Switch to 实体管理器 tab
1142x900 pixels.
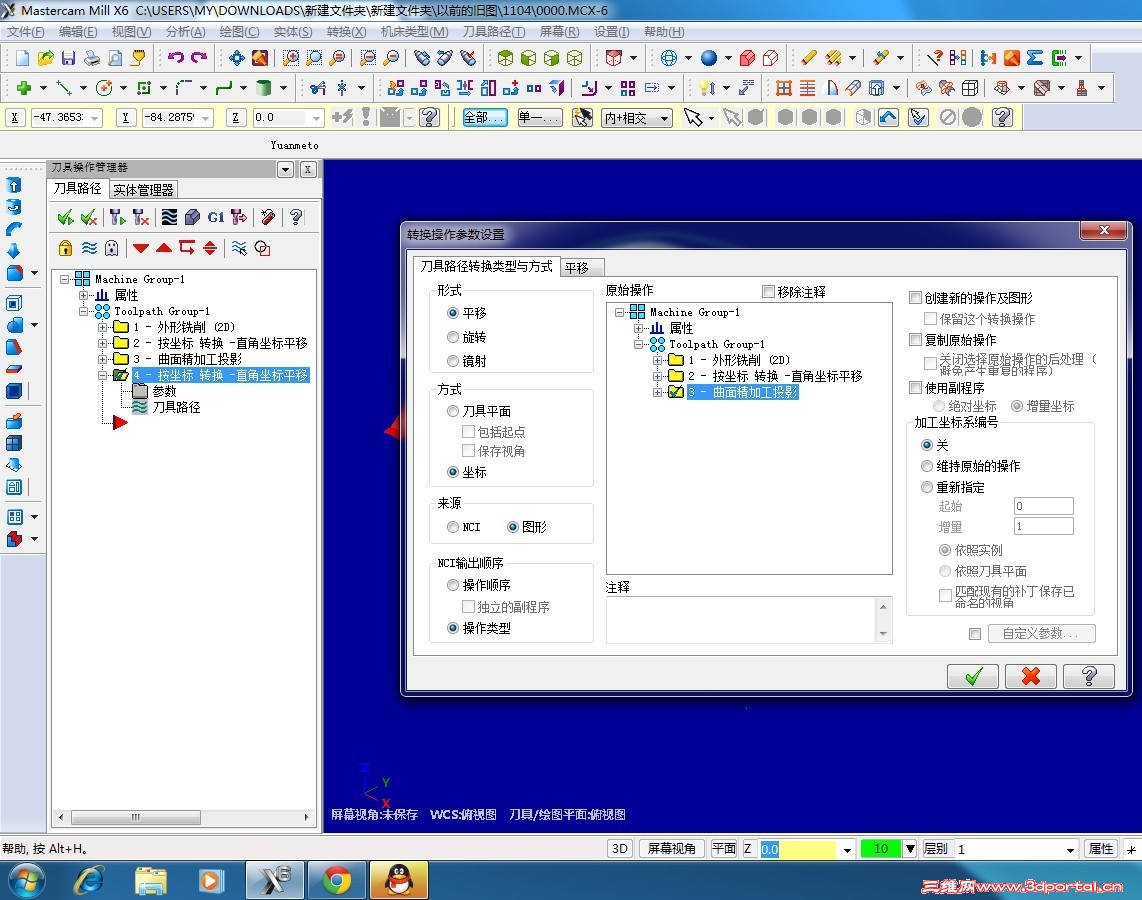pyautogui.click(x=143, y=190)
